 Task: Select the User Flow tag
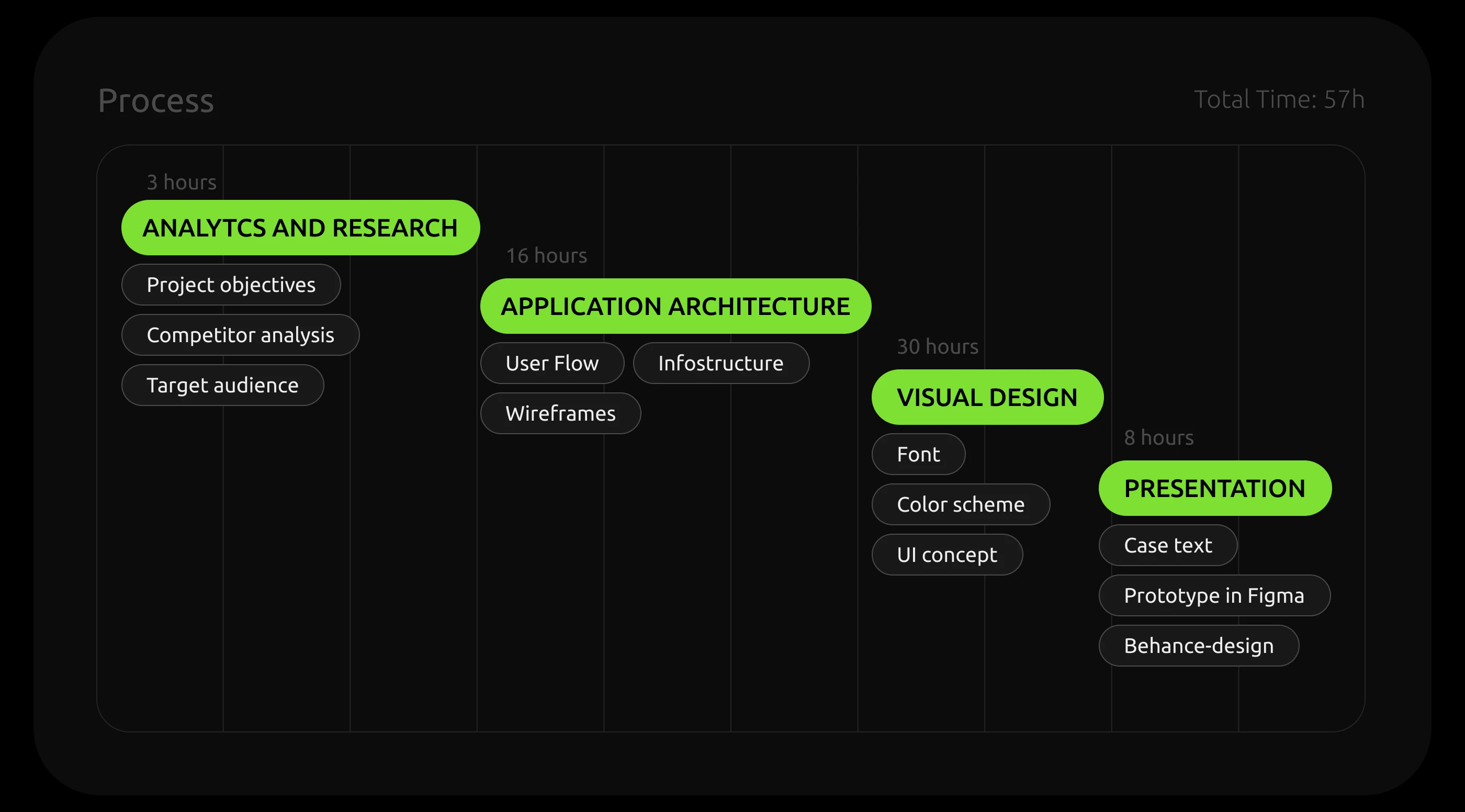pos(551,363)
